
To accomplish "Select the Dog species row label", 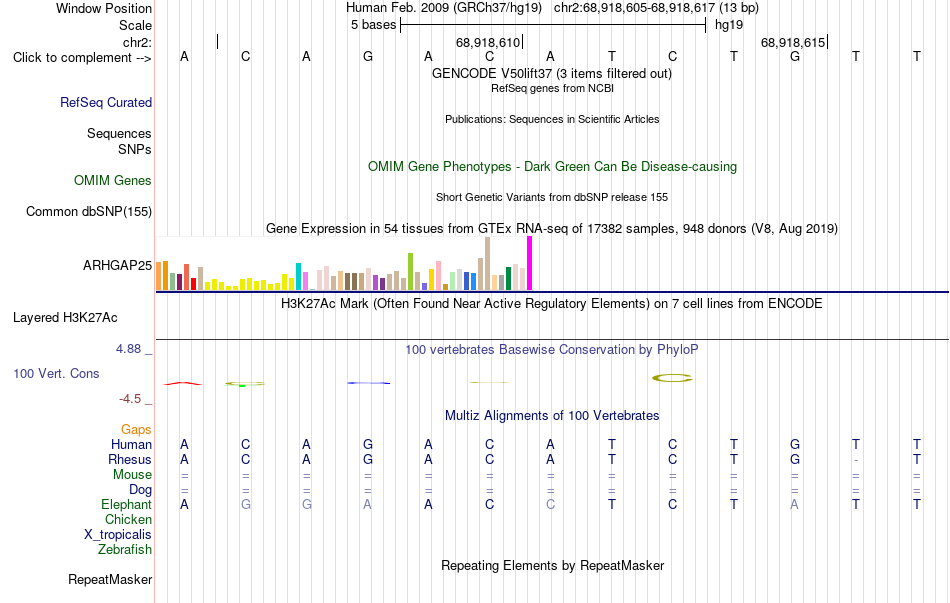I will click(x=141, y=490).
